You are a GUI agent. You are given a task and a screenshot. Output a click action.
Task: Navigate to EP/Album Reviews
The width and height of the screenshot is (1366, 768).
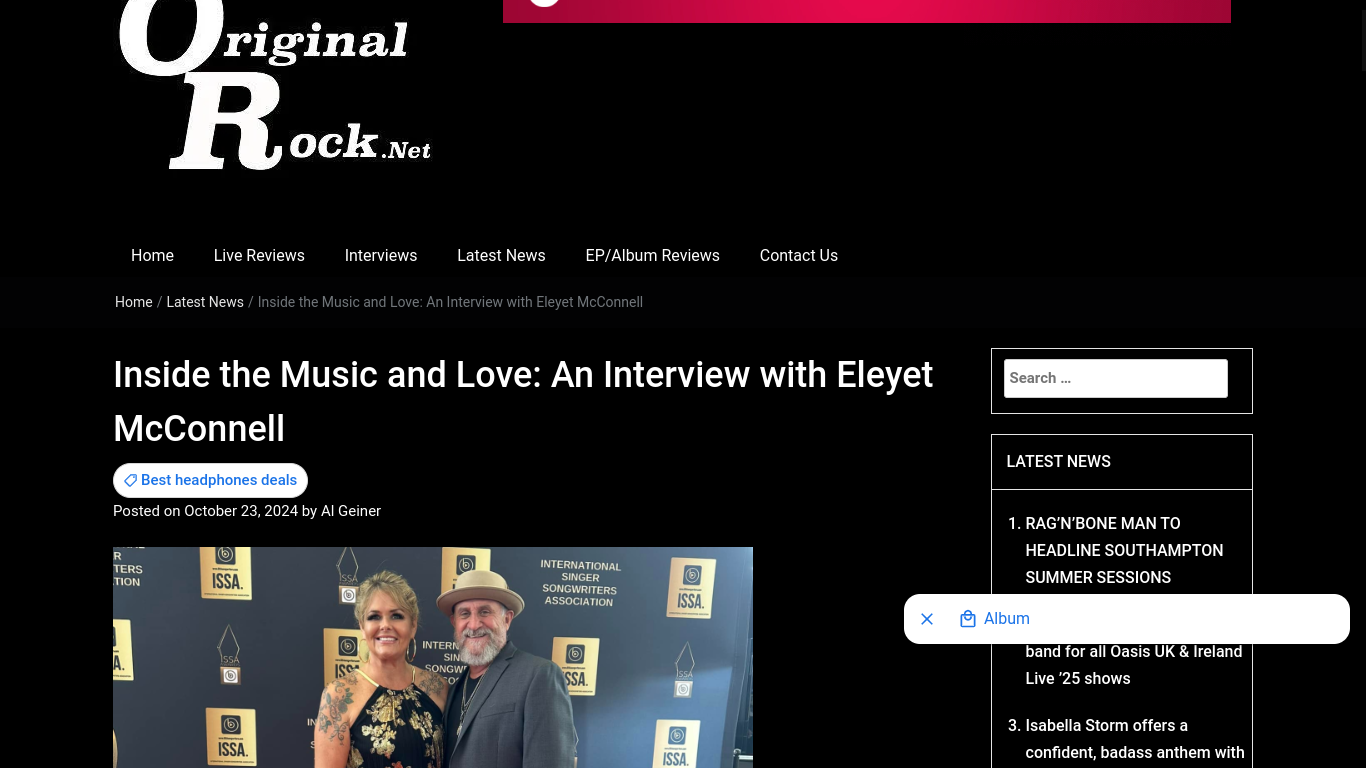[652, 256]
